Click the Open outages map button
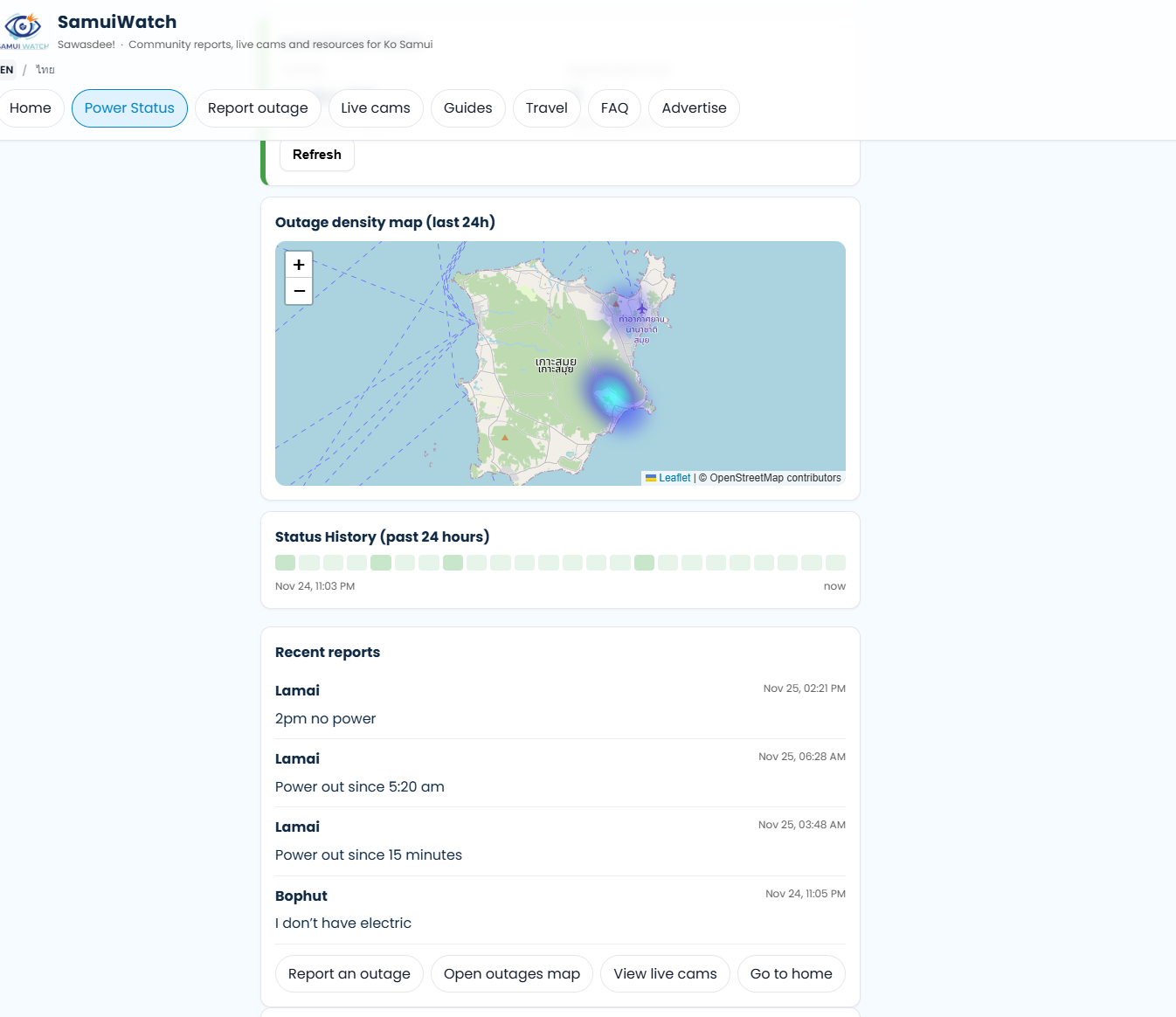 pos(512,974)
